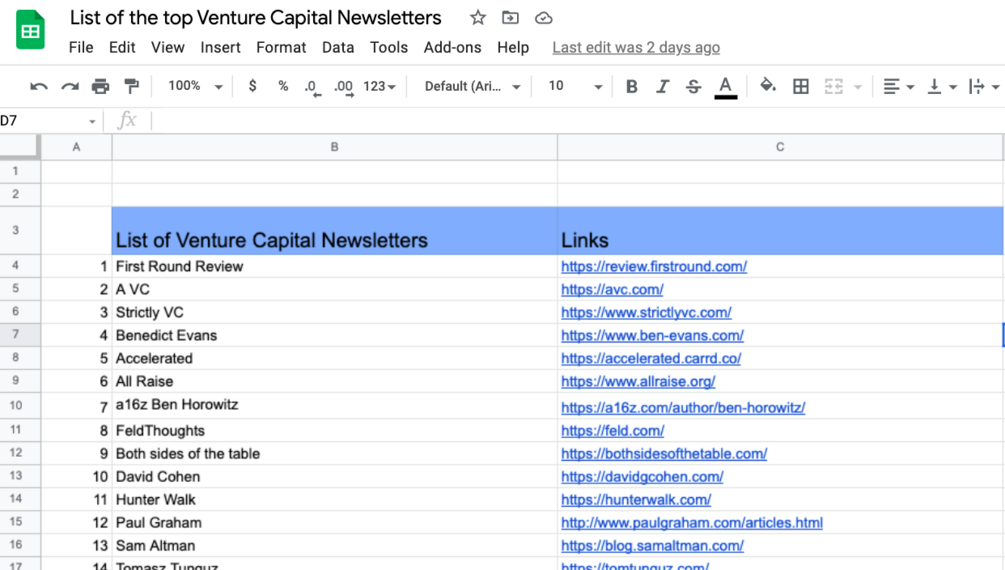Open the File menu
Screen dimensions: 1005x570
[81, 47]
